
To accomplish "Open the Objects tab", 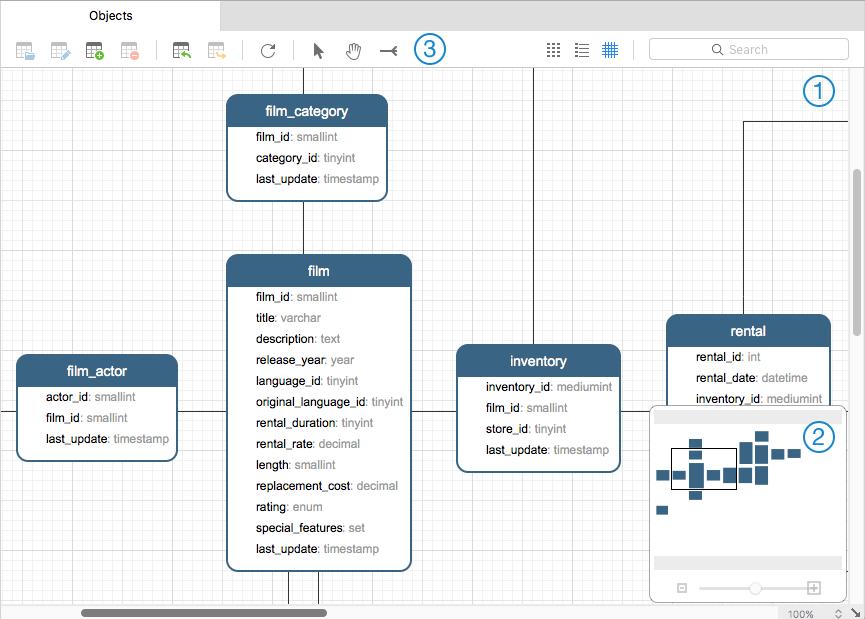I will pyautogui.click(x=110, y=15).
